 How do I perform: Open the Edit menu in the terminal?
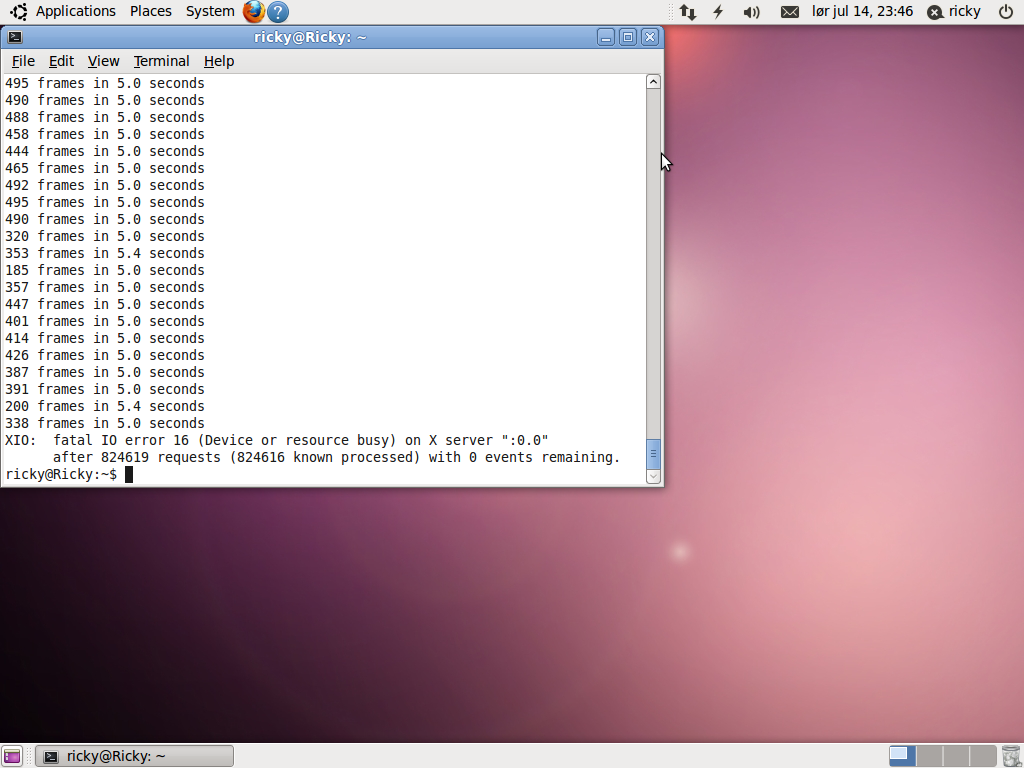pos(61,61)
